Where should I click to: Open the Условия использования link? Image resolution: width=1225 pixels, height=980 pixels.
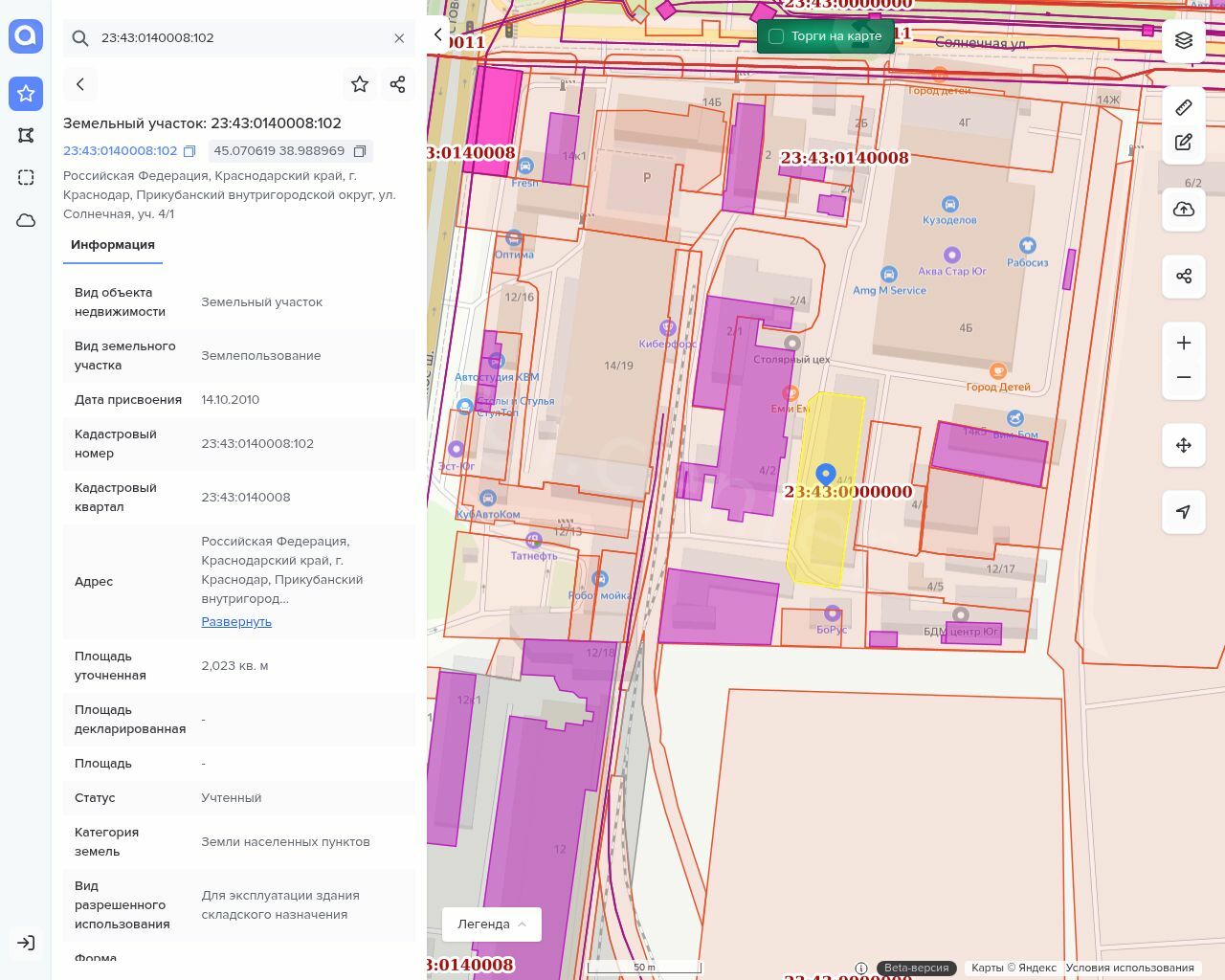pos(1129,968)
